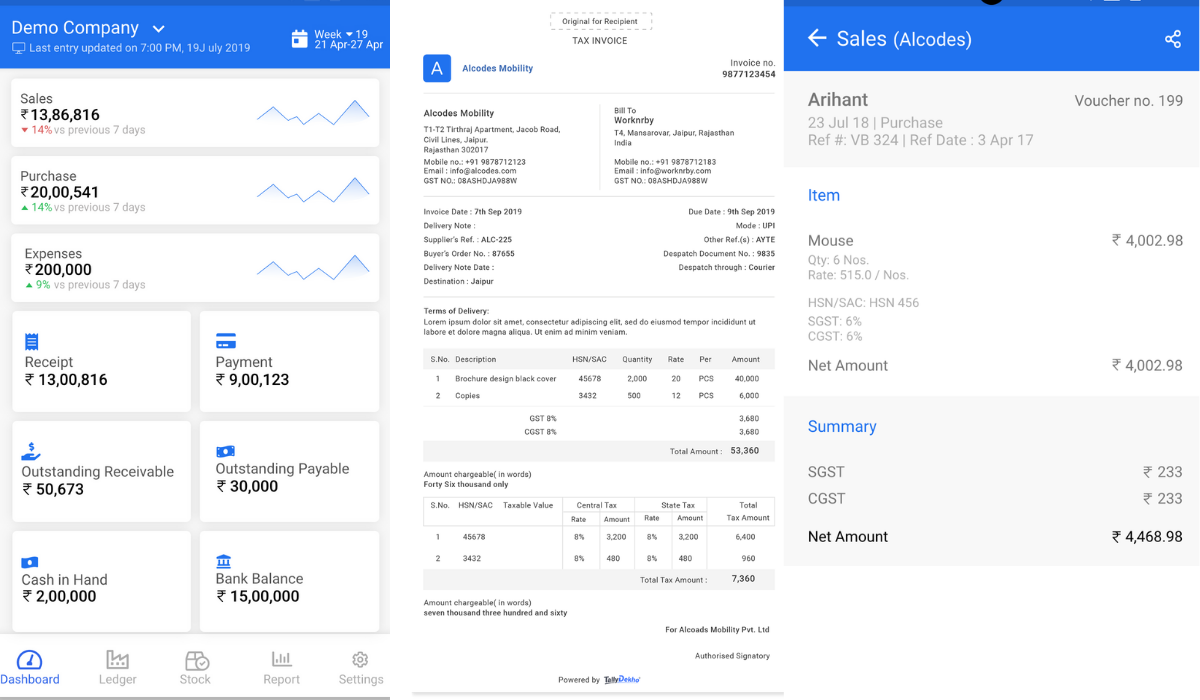Click info@alcodes.com email in invoice

coord(483,171)
